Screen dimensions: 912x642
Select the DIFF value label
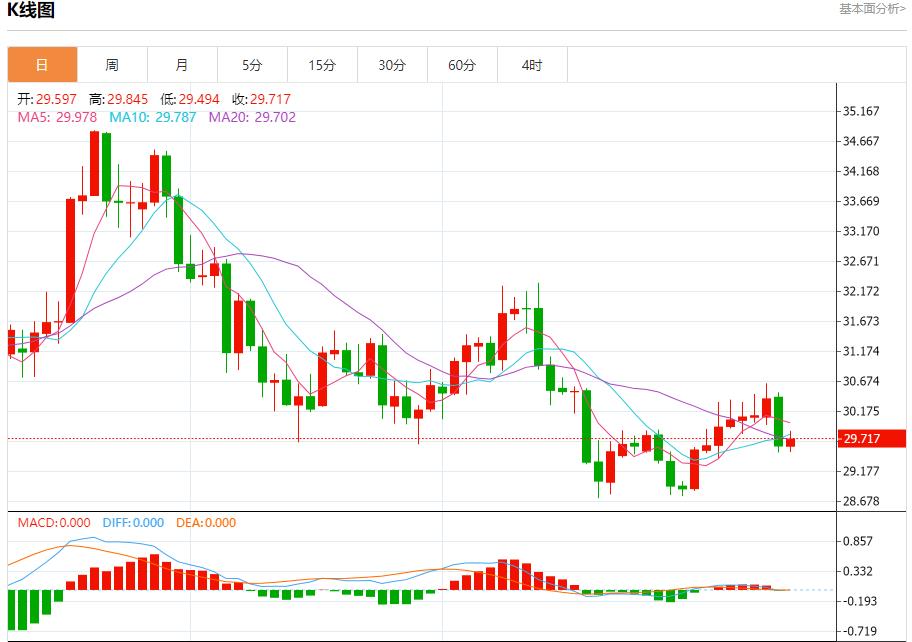point(131,522)
